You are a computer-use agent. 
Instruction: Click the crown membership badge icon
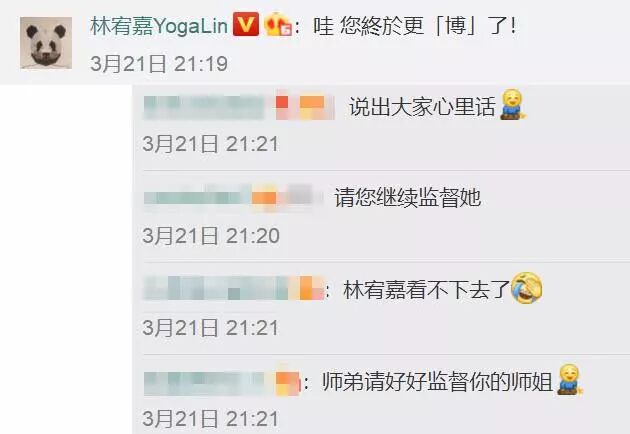278,24
